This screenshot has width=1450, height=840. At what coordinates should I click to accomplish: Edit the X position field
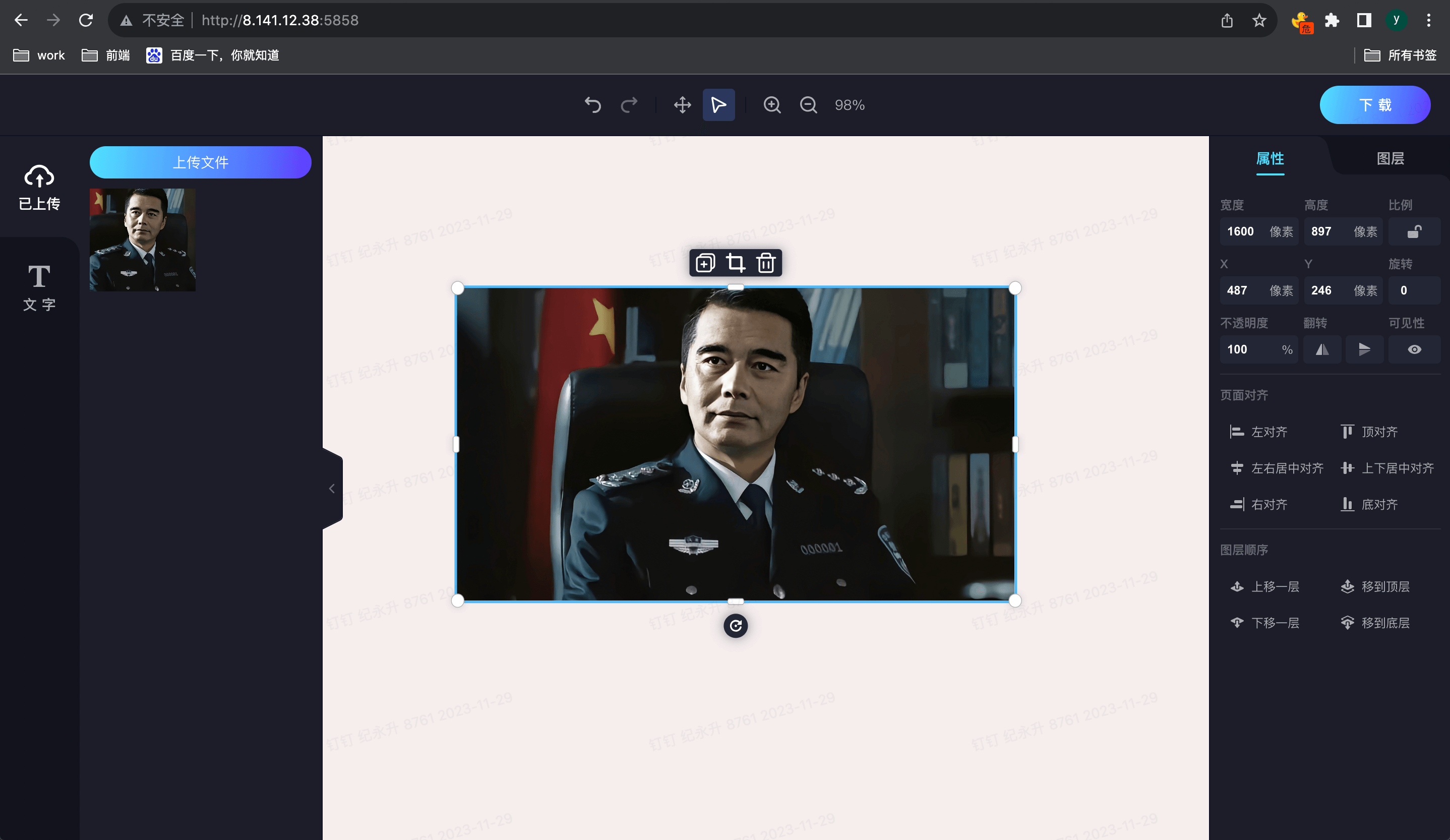pyautogui.click(x=1258, y=290)
